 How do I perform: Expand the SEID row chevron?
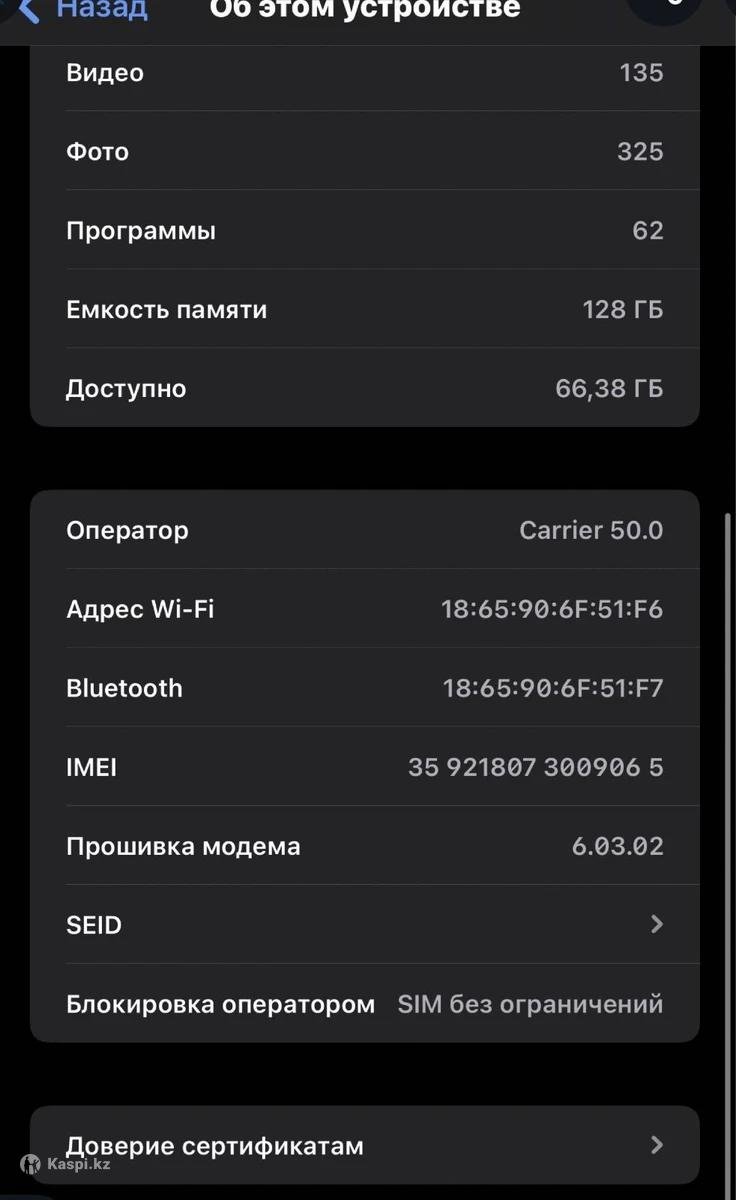(x=657, y=924)
